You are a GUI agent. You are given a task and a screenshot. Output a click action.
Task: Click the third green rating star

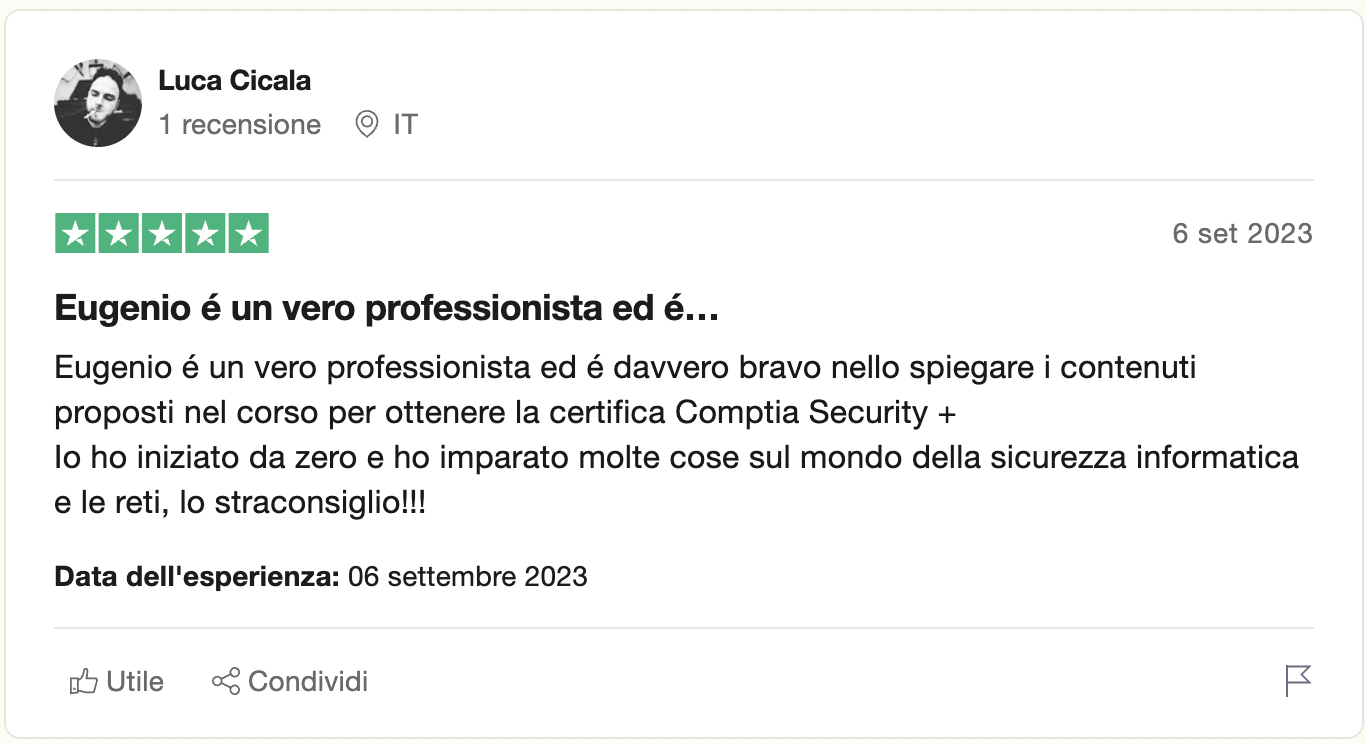pyautogui.click(x=162, y=234)
